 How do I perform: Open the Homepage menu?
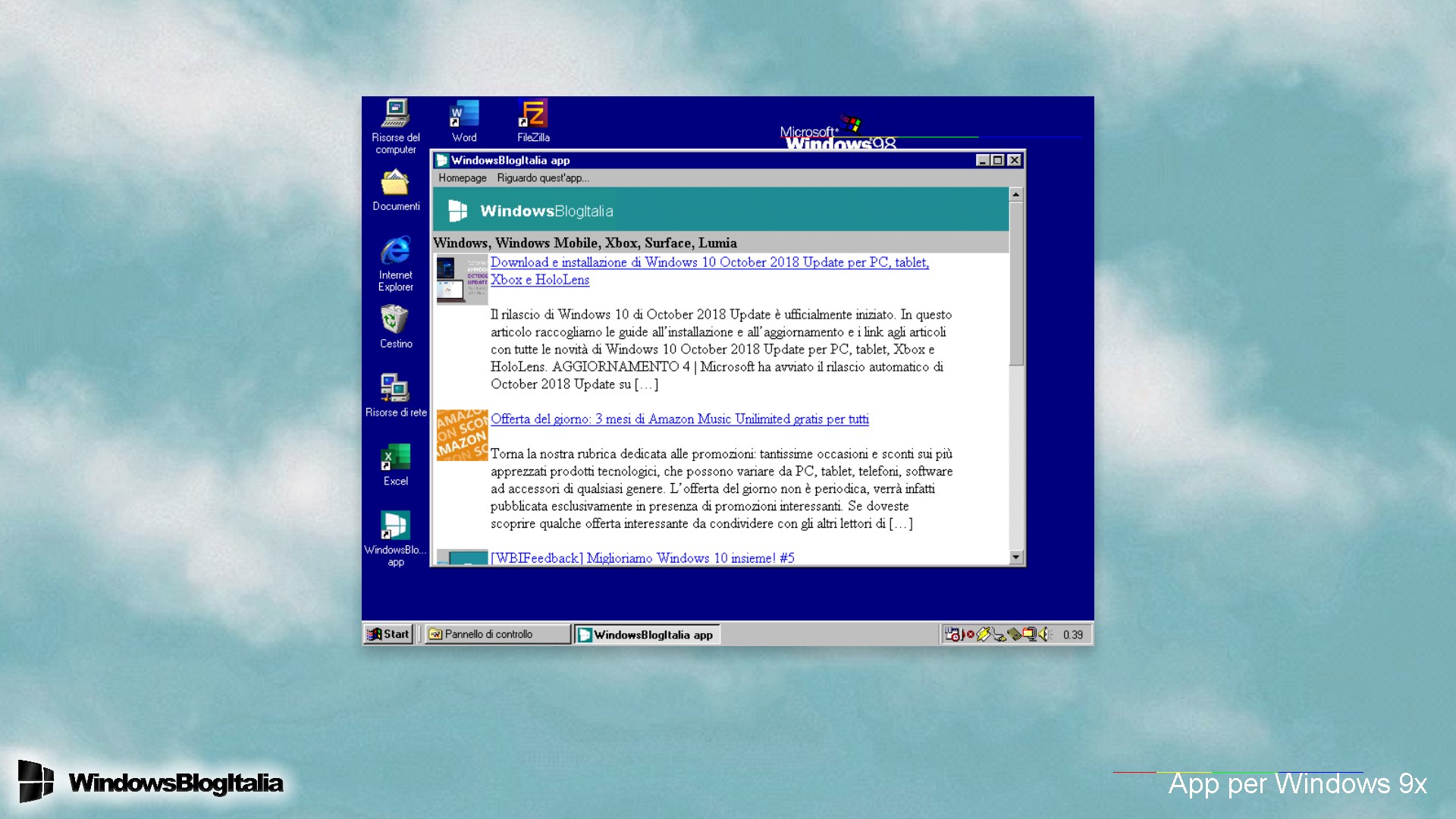[x=462, y=178]
